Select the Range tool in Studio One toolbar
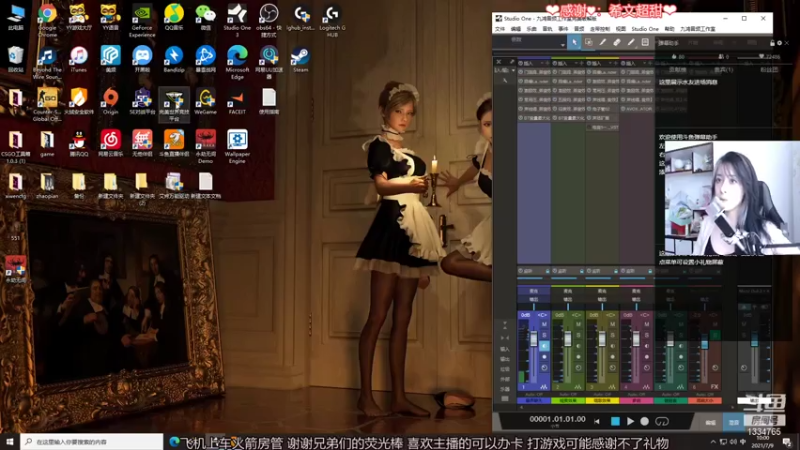The width and height of the screenshot is (800, 450). [x=589, y=43]
